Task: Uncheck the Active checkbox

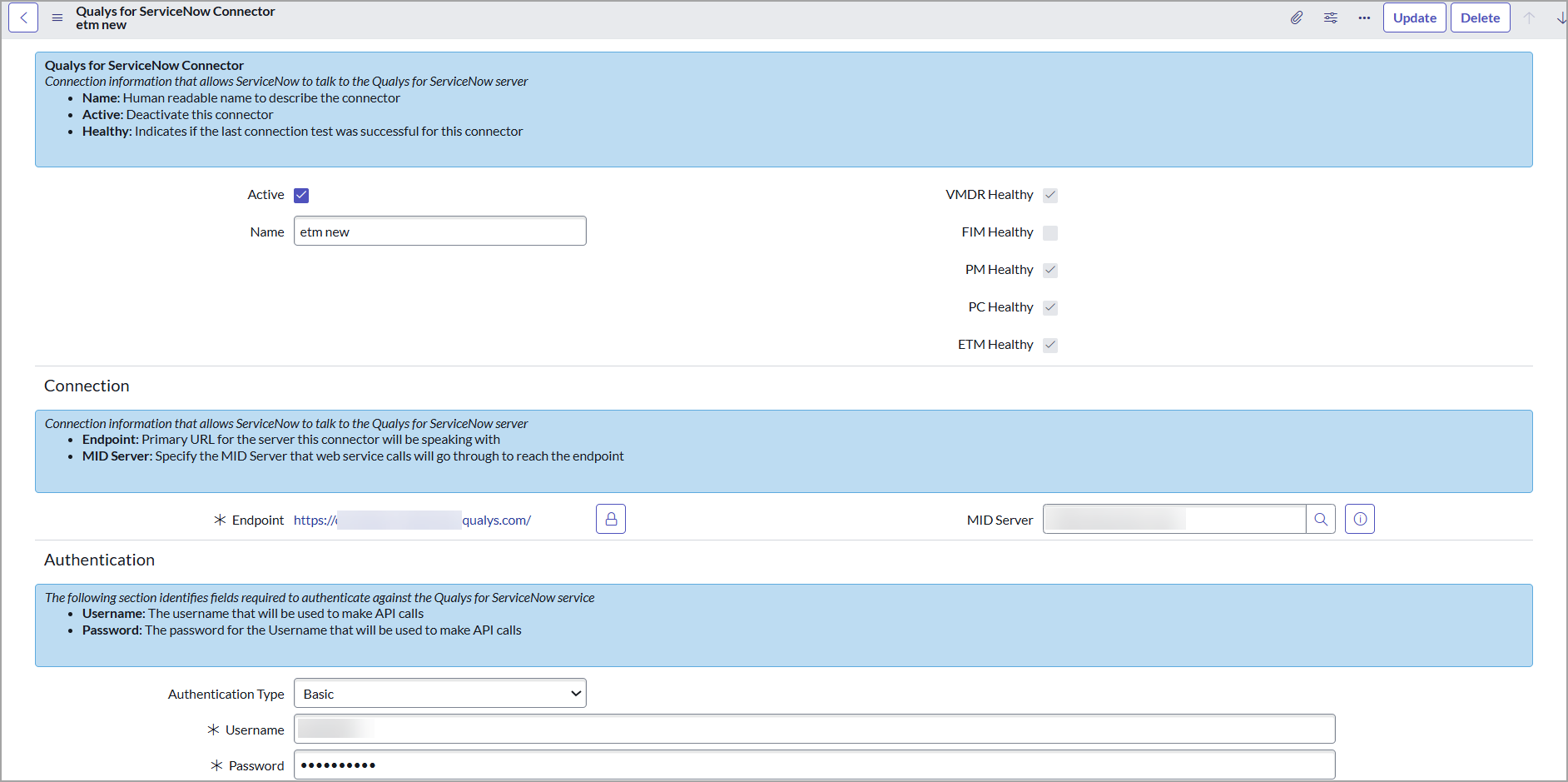Action: click(301, 195)
